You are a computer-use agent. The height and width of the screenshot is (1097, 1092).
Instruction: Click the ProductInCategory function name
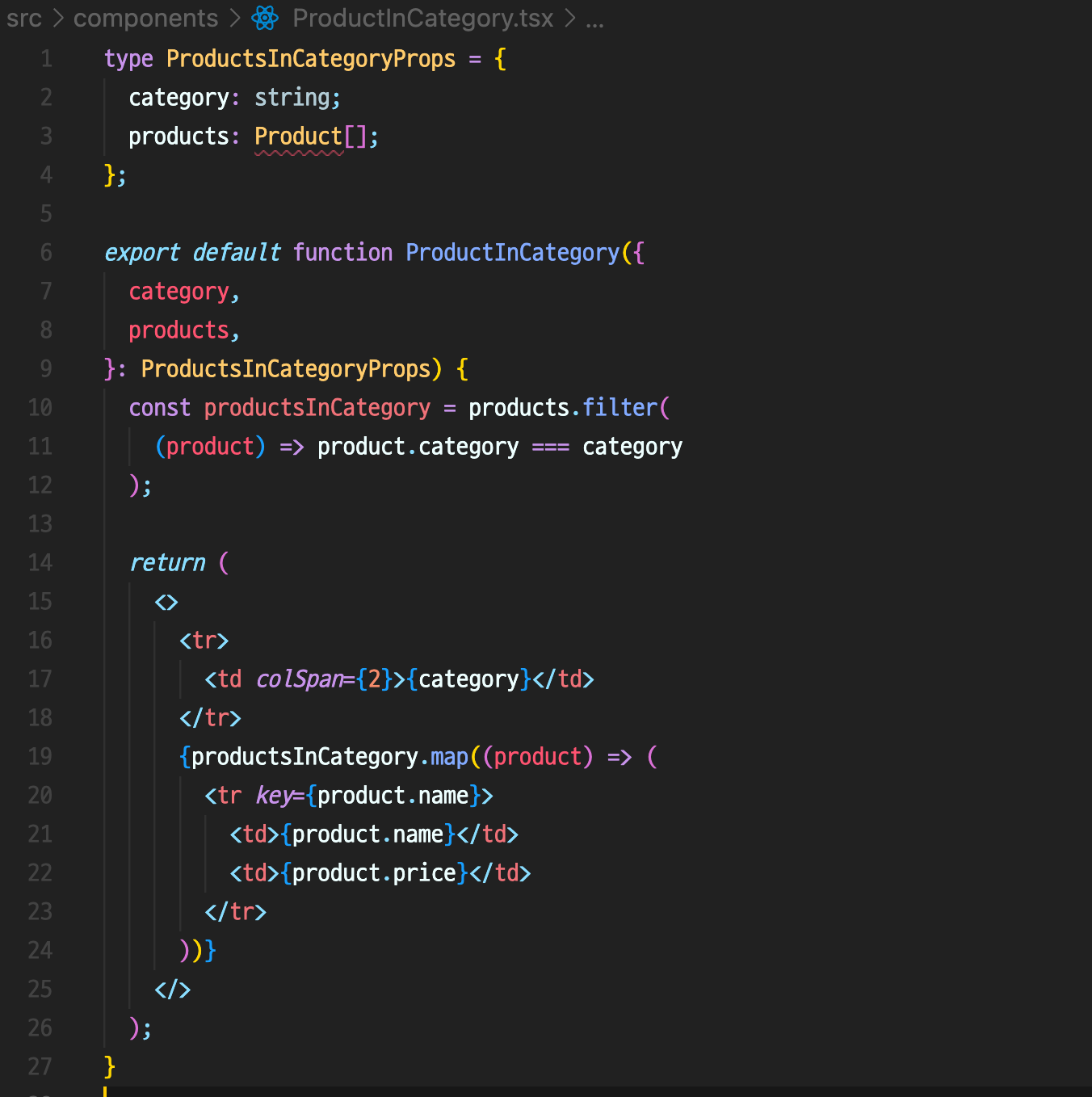tap(512, 253)
